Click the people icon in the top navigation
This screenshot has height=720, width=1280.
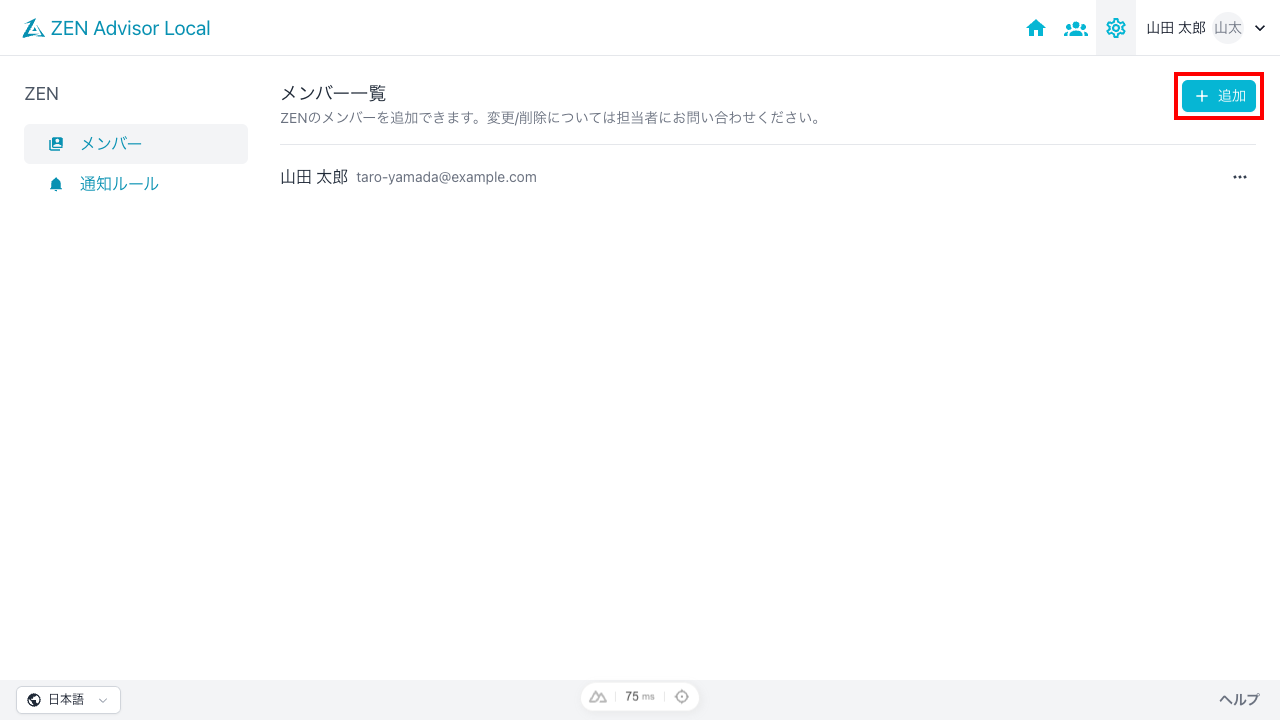[1076, 28]
